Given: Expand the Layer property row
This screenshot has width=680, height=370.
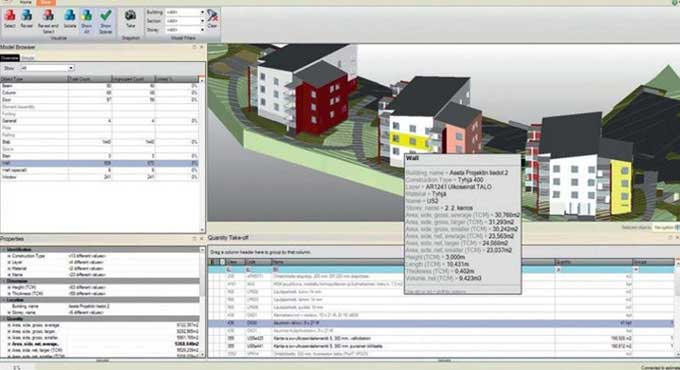Looking at the screenshot, I should pyautogui.click(x=9, y=262).
